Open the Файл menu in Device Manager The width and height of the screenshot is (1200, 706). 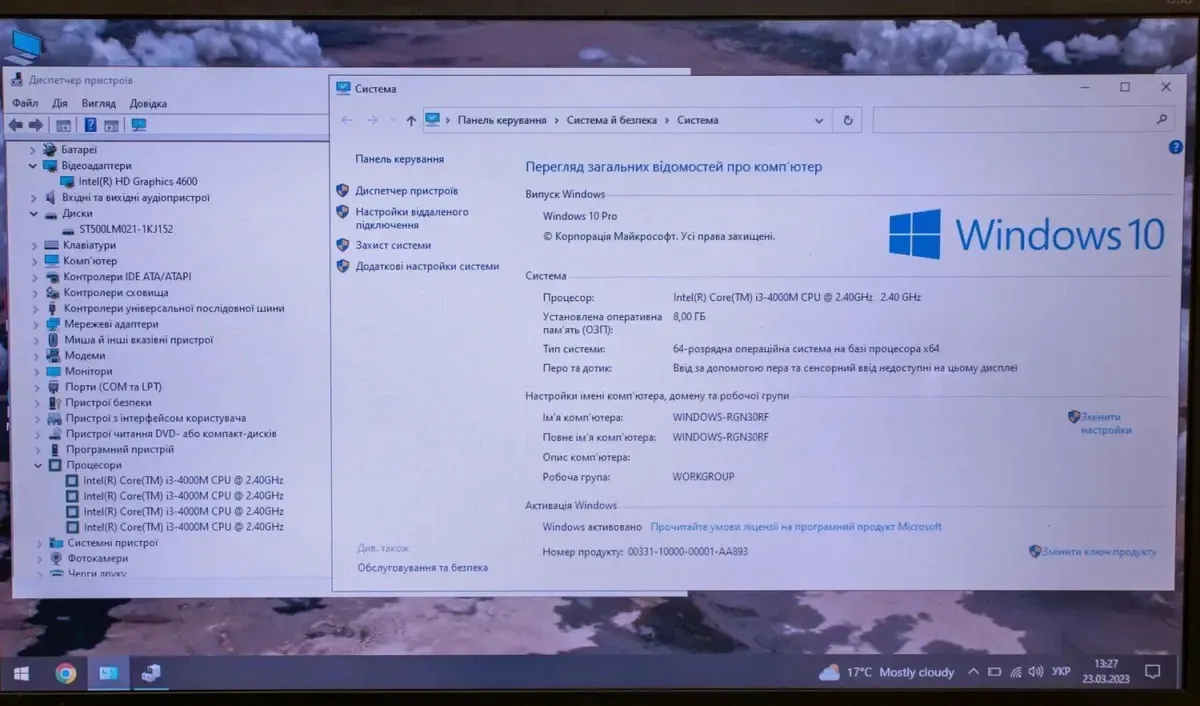[x=26, y=103]
